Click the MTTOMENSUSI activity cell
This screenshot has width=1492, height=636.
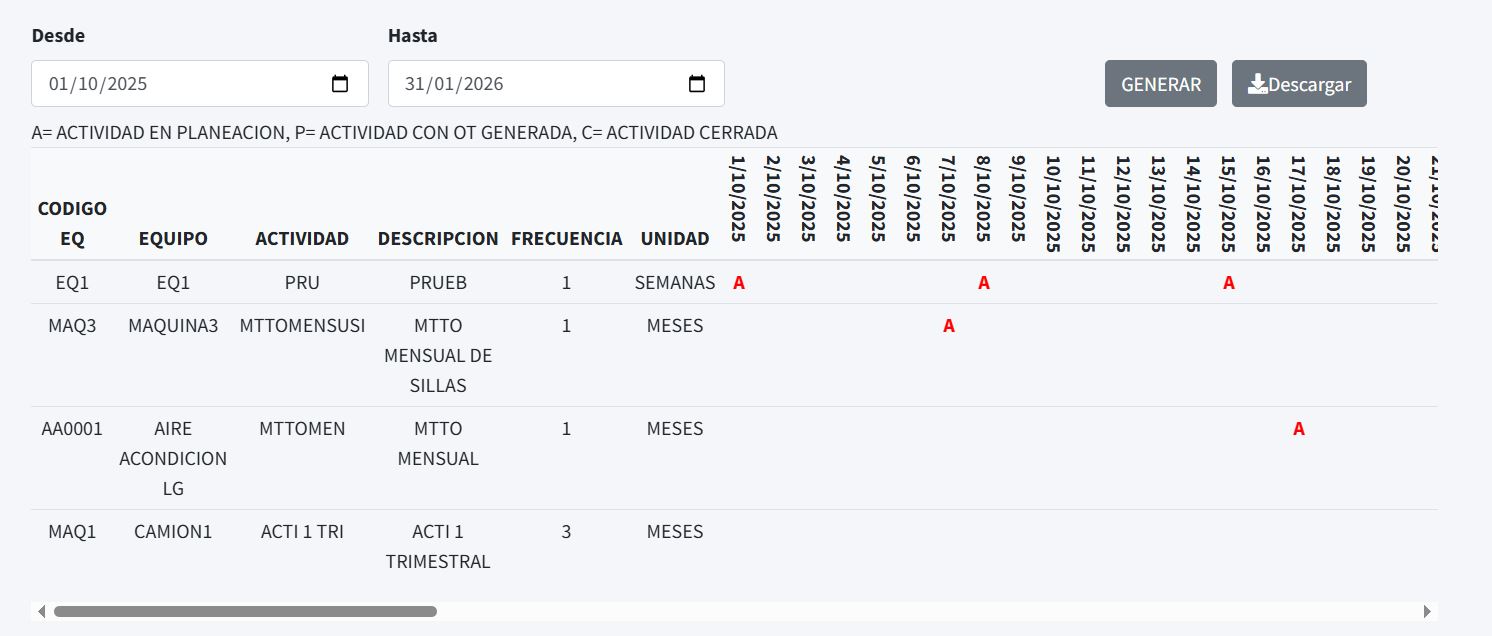click(x=302, y=326)
